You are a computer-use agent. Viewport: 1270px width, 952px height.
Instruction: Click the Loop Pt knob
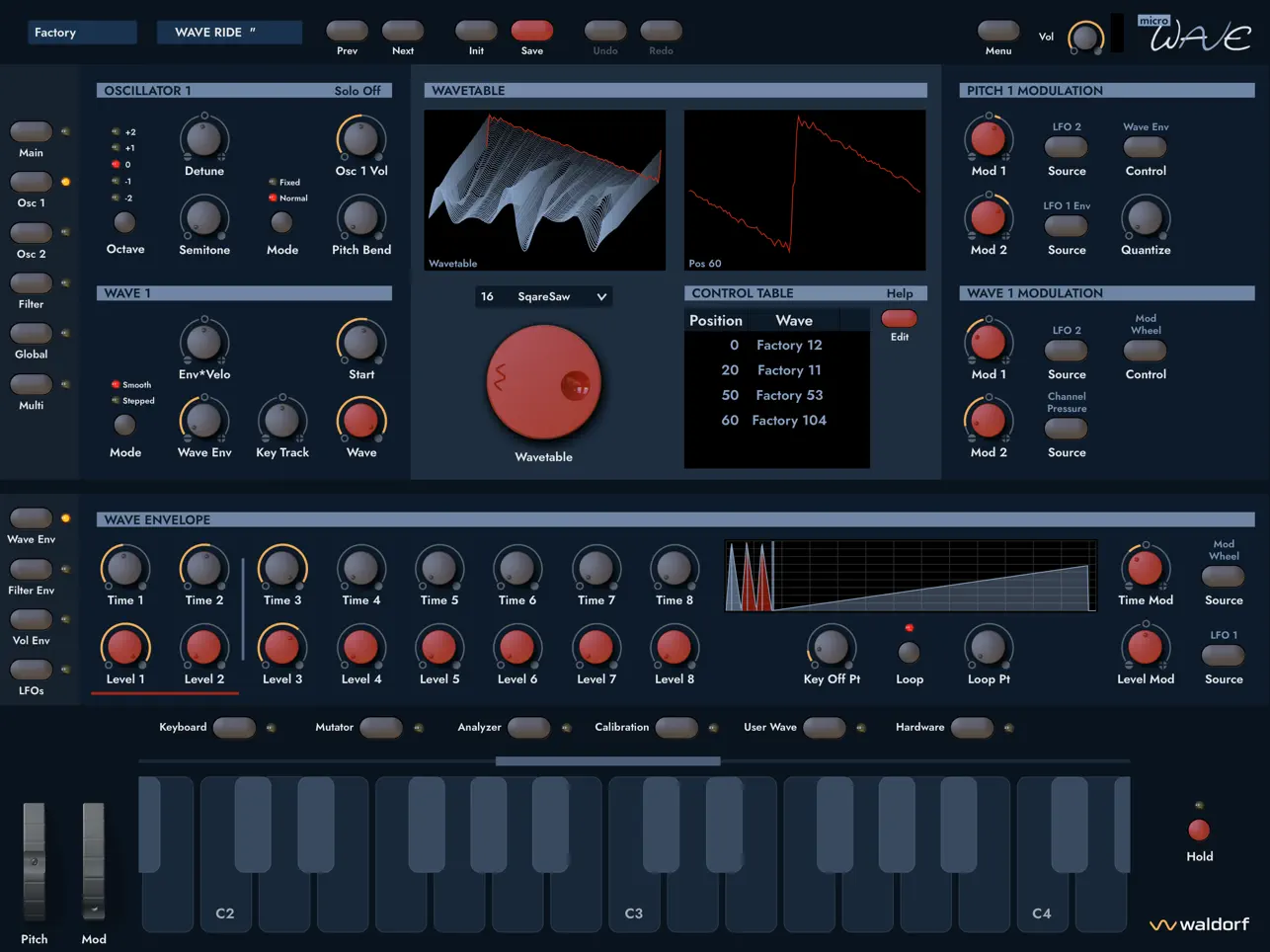pyautogui.click(x=989, y=648)
